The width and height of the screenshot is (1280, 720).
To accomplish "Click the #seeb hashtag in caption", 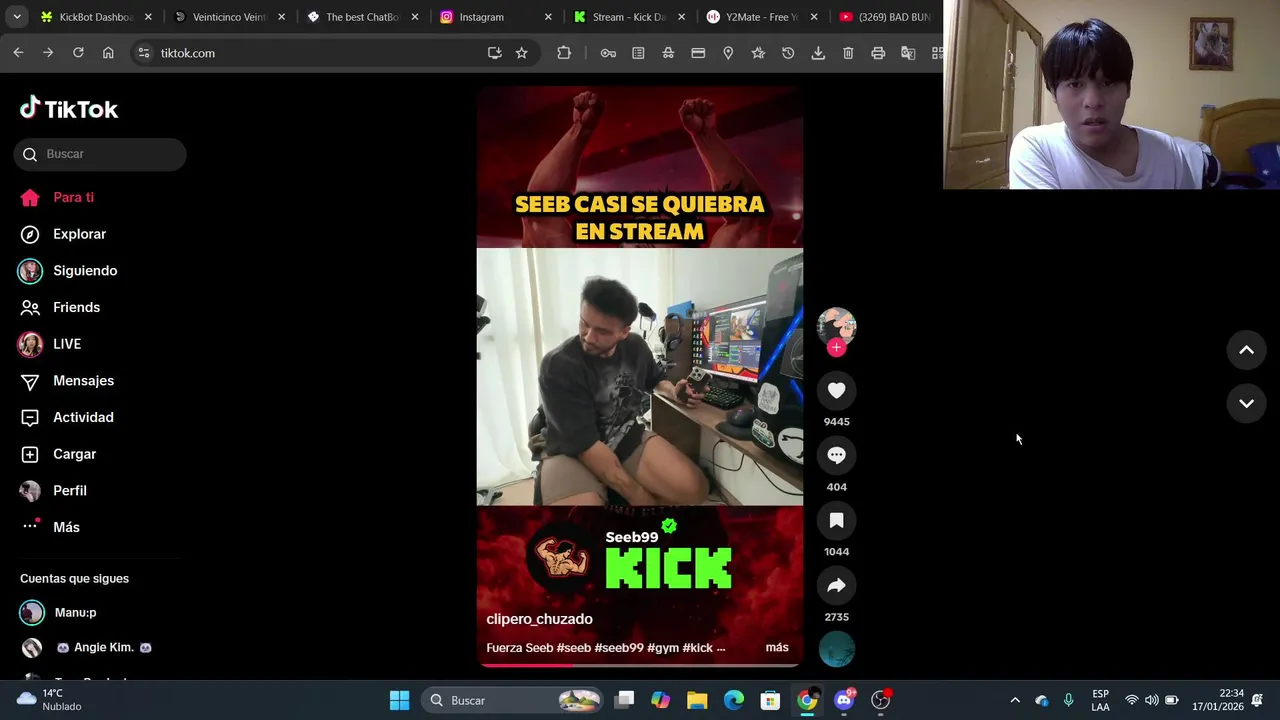I will tap(574, 648).
